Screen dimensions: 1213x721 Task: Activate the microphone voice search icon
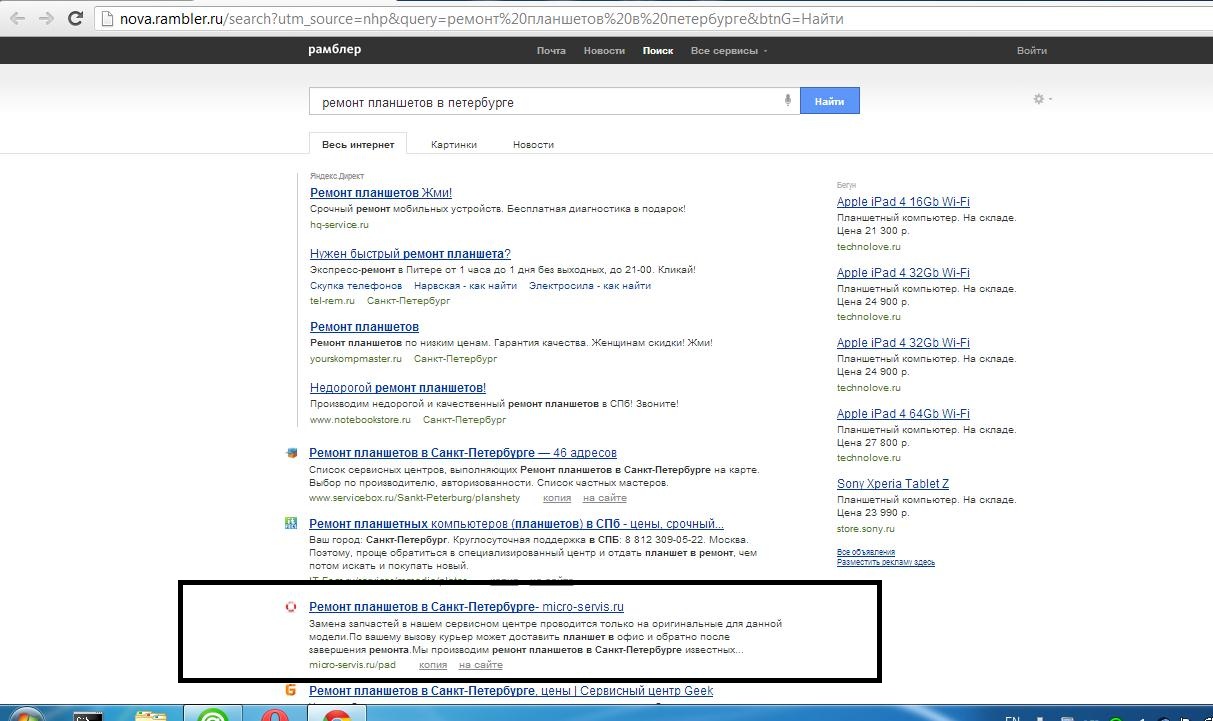788,101
